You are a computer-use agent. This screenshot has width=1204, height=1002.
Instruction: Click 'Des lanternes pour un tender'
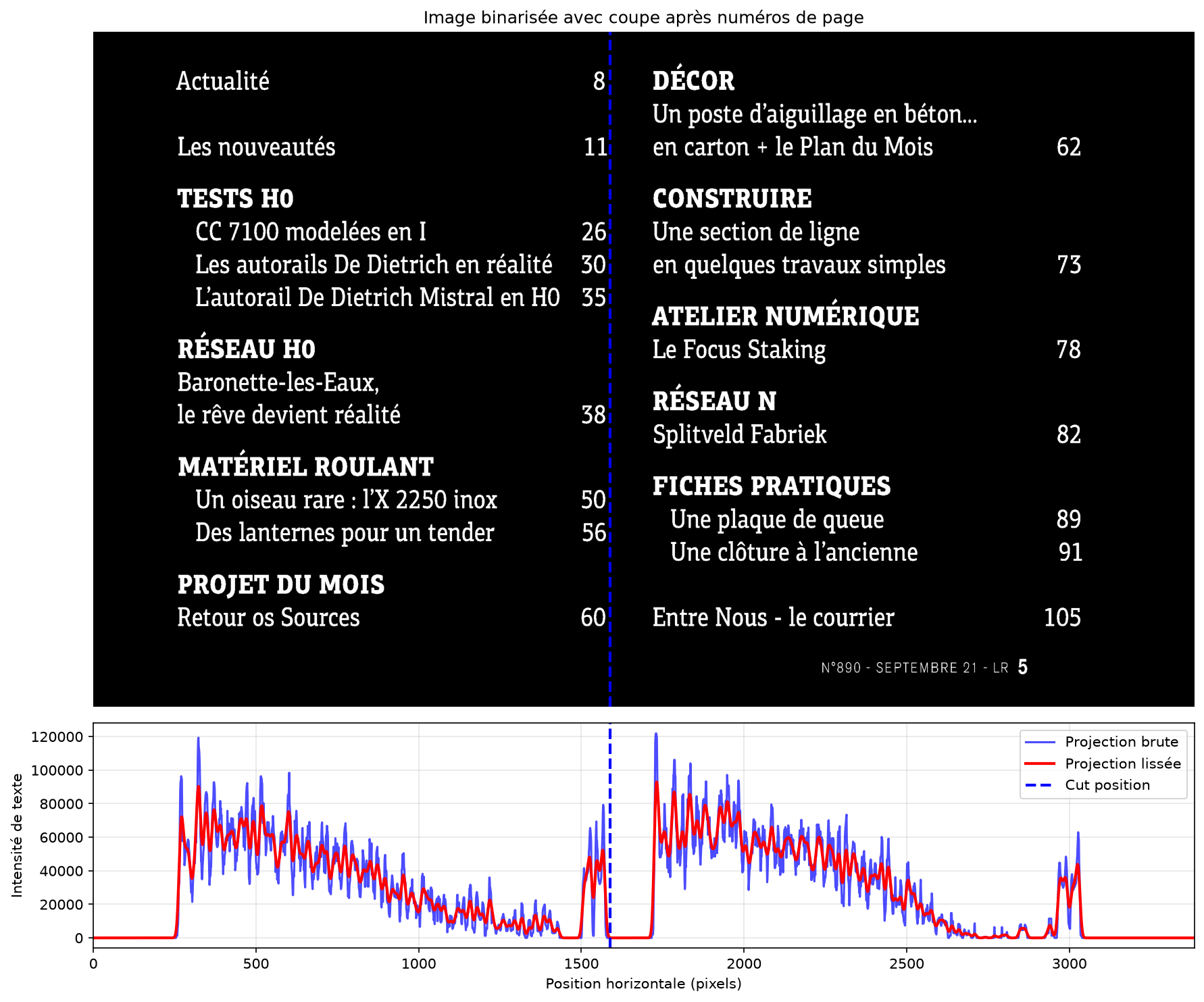point(345,532)
